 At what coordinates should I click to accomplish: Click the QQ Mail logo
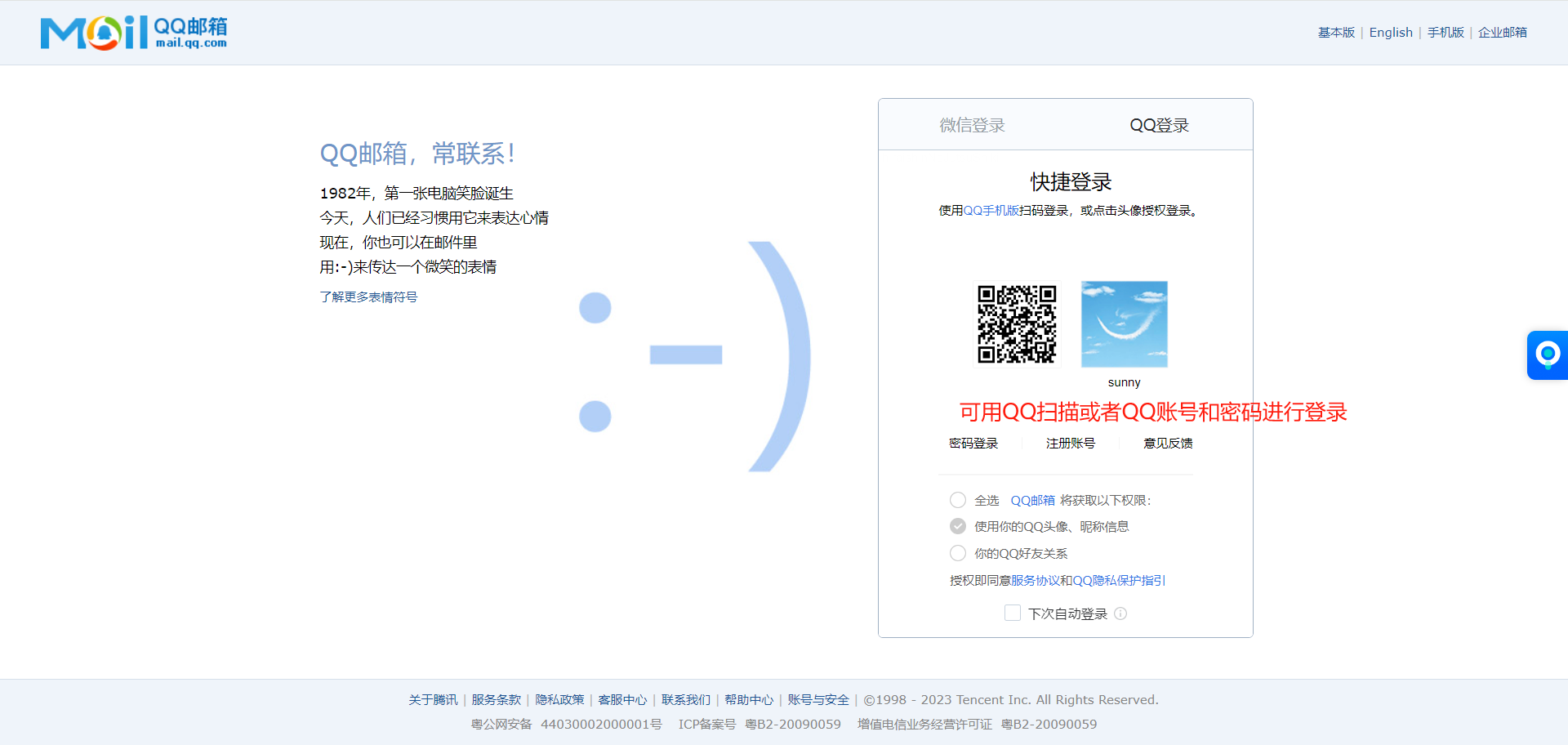[x=134, y=33]
